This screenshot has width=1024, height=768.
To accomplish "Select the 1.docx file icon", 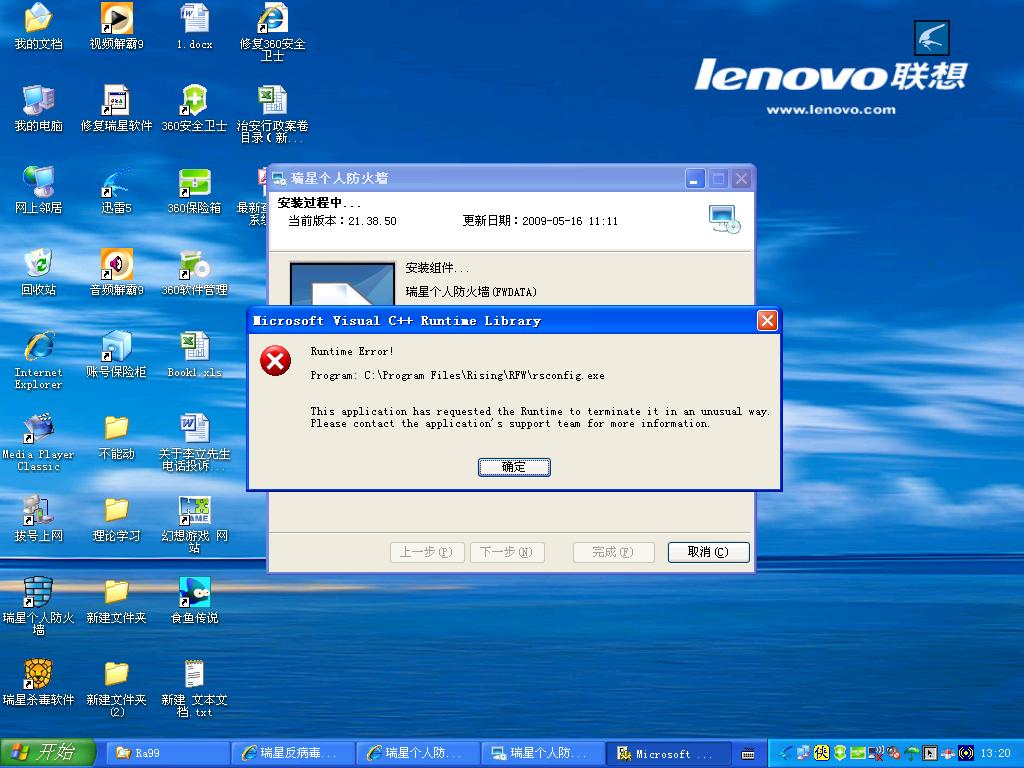I will pos(195,27).
